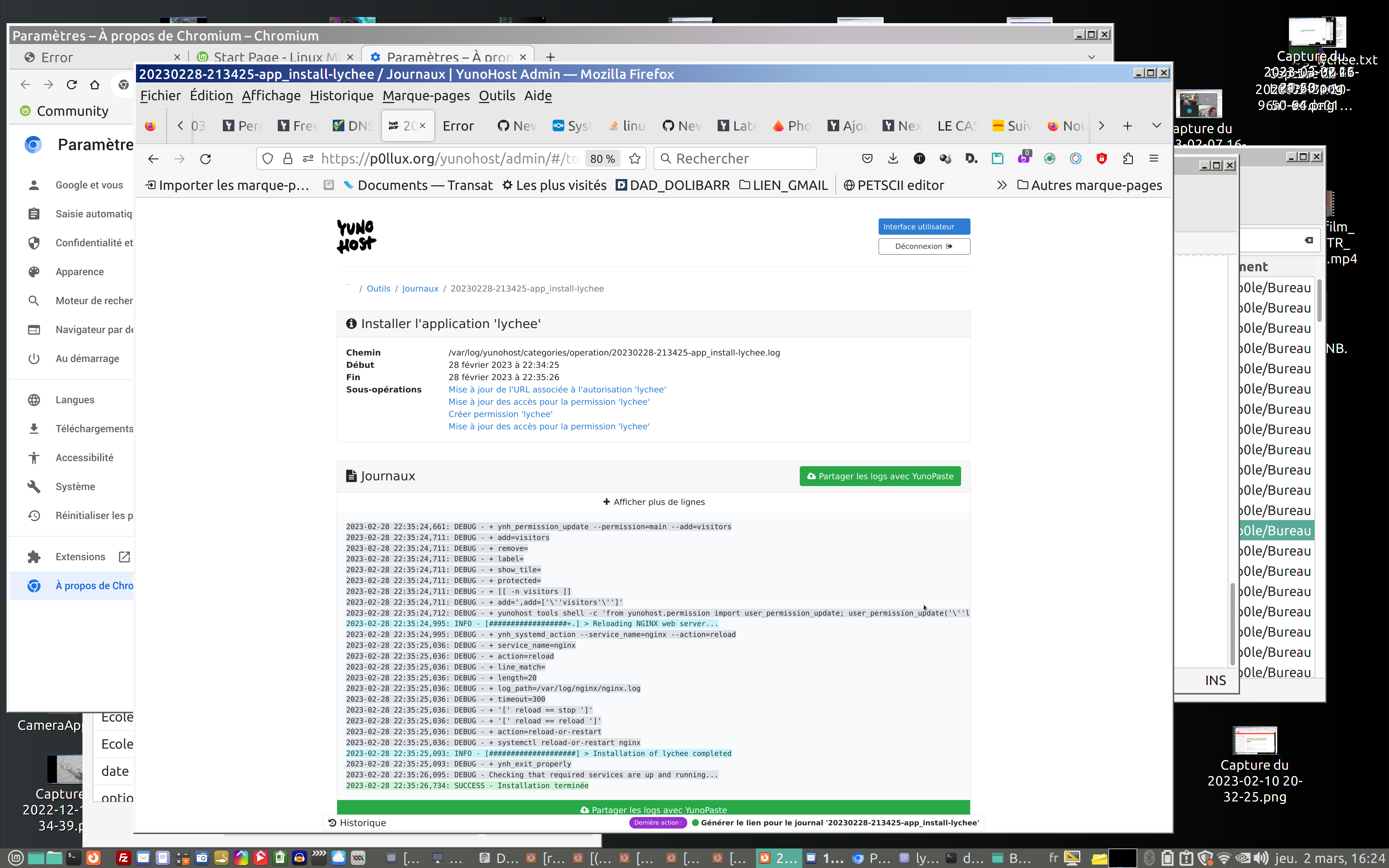1389x868 pixels.
Task: Open the Firefox downloads arrow icon
Action: pyautogui.click(x=892, y=158)
